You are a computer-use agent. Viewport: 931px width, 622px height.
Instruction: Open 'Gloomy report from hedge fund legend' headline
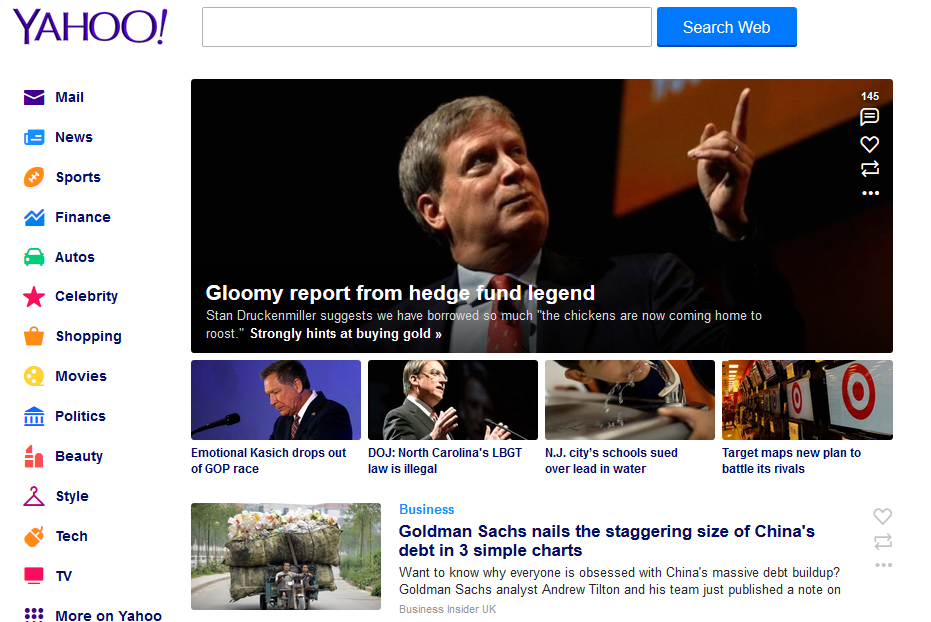point(400,293)
